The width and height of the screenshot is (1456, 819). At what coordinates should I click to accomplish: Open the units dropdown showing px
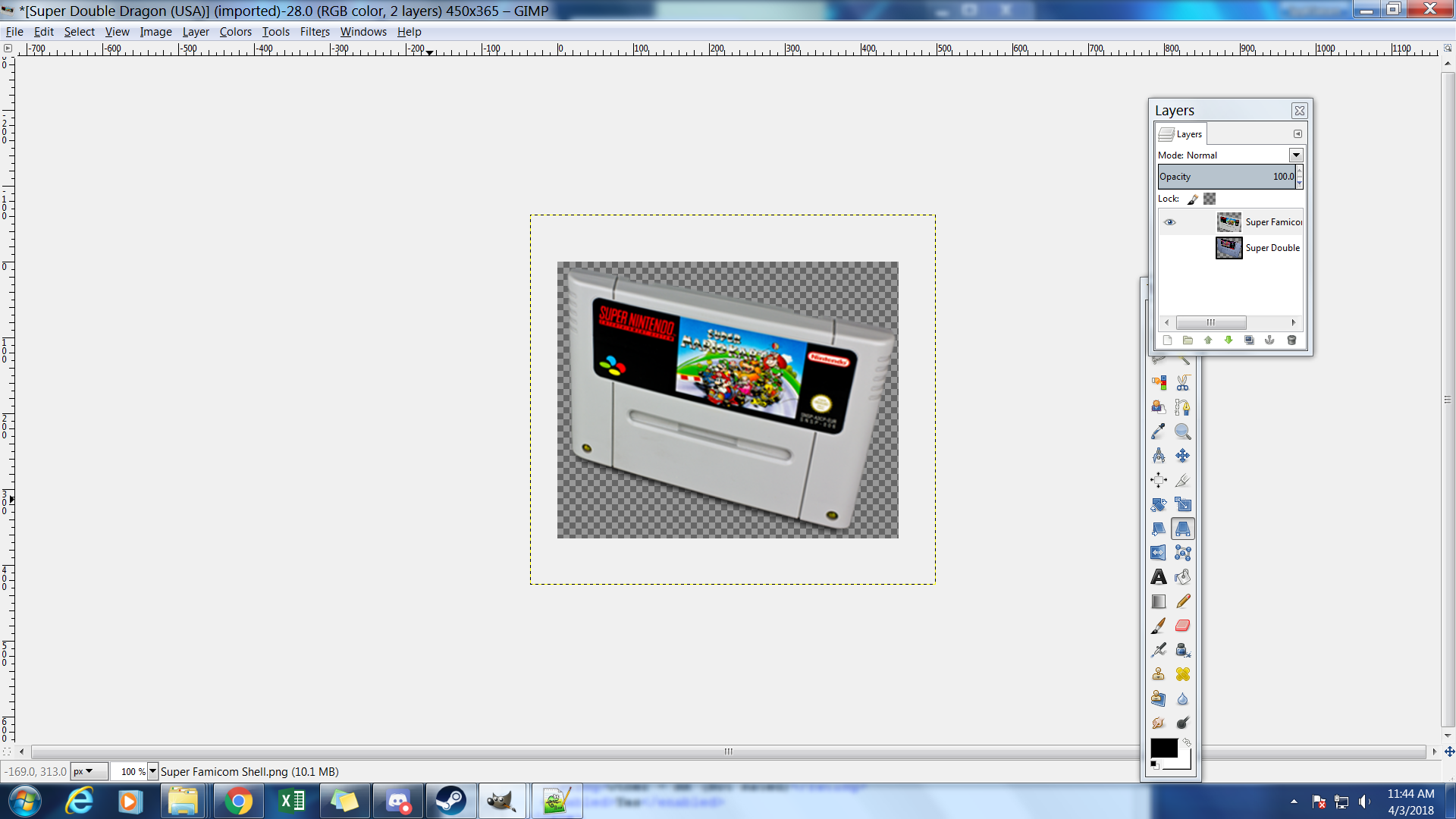point(88,770)
